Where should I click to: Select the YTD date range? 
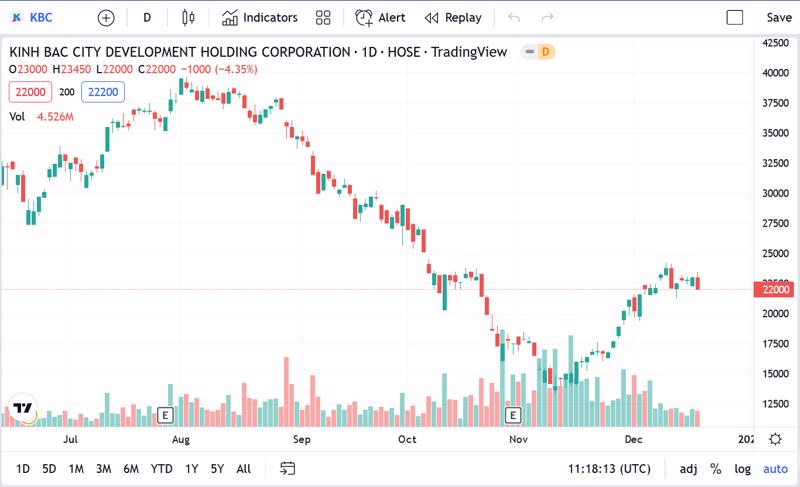[x=162, y=468]
